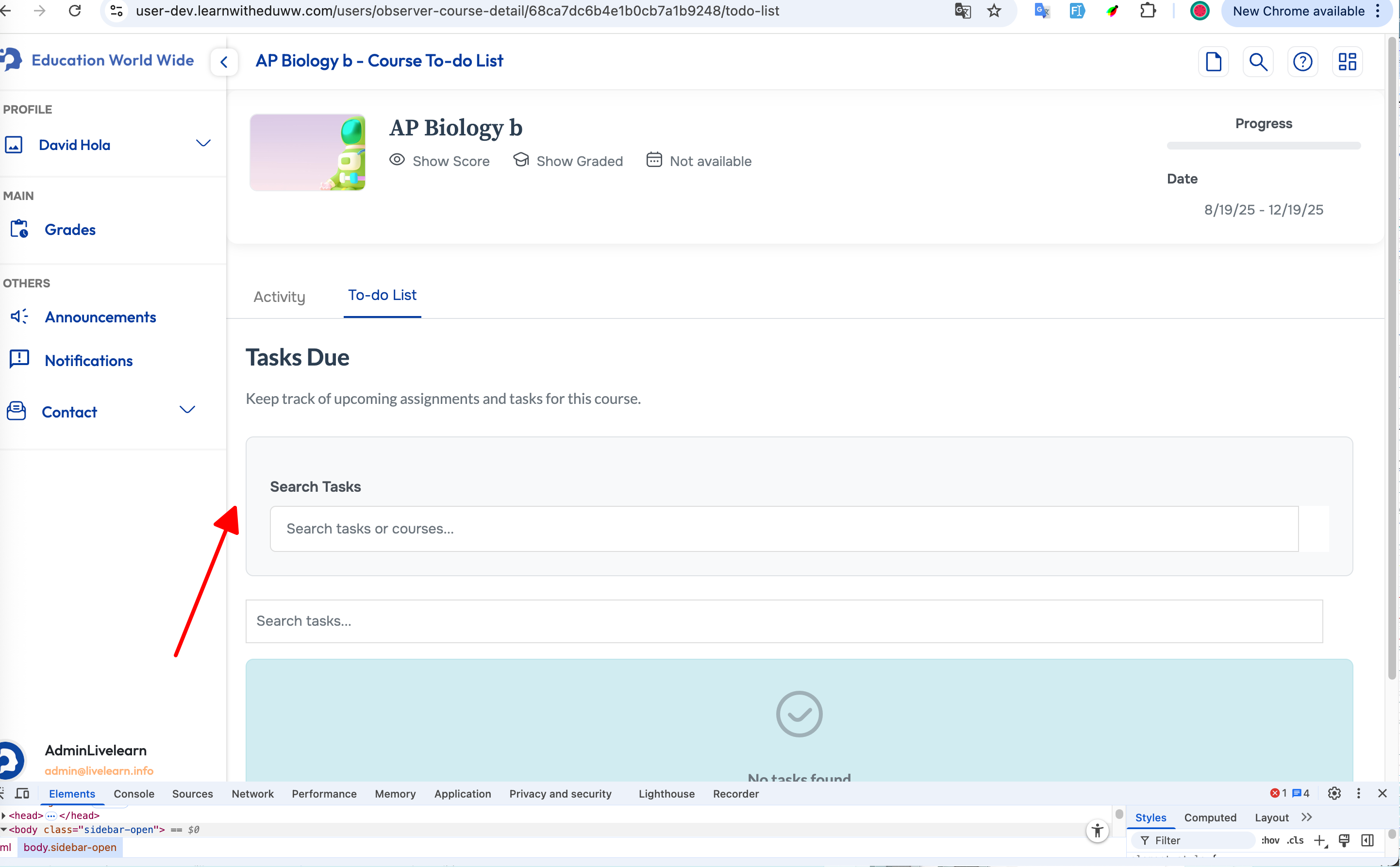Image resolution: width=1400 pixels, height=867 pixels.
Task: Toggle Show Score eye option
Action: [x=440, y=161]
